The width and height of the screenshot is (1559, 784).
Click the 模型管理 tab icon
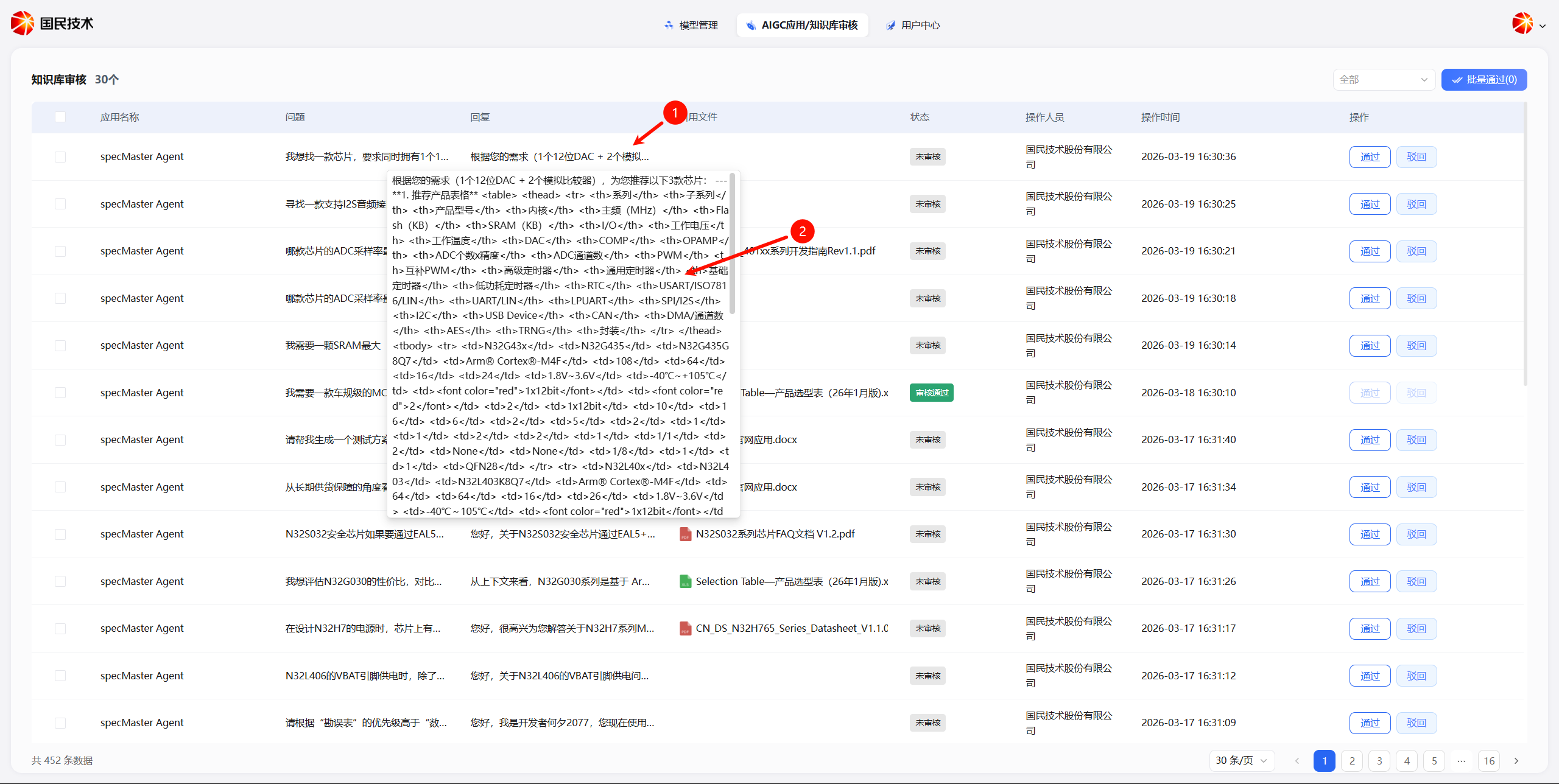coord(669,25)
